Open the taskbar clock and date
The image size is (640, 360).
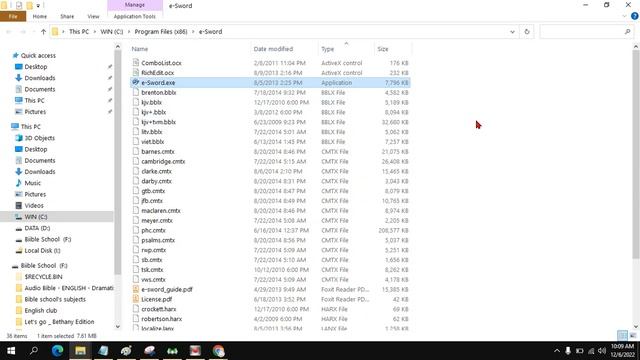click(x=623, y=351)
